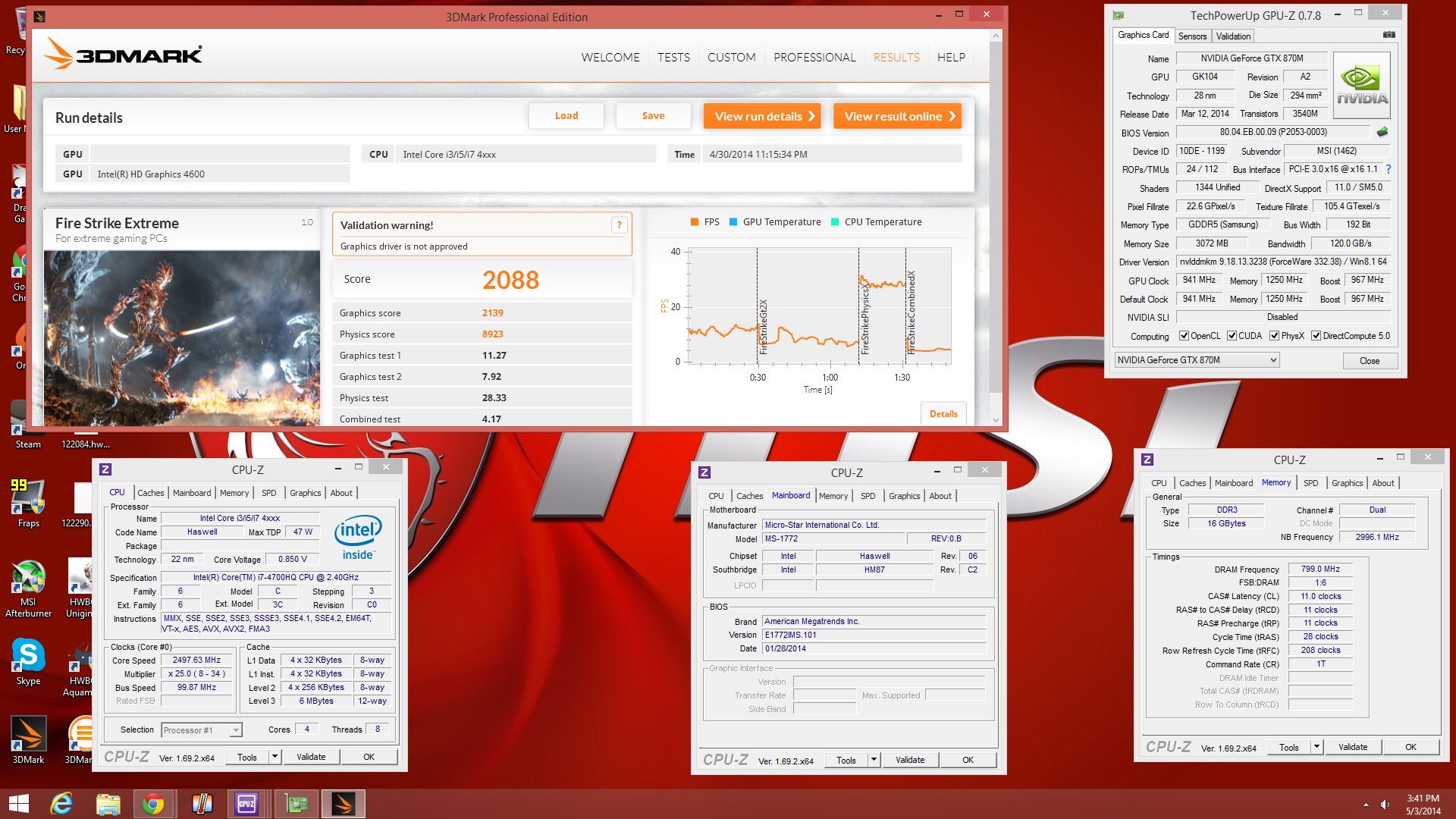Click 3DMark vertical scrollbar down arrow
Image resolution: width=1456 pixels, height=819 pixels.
(996, 419)
